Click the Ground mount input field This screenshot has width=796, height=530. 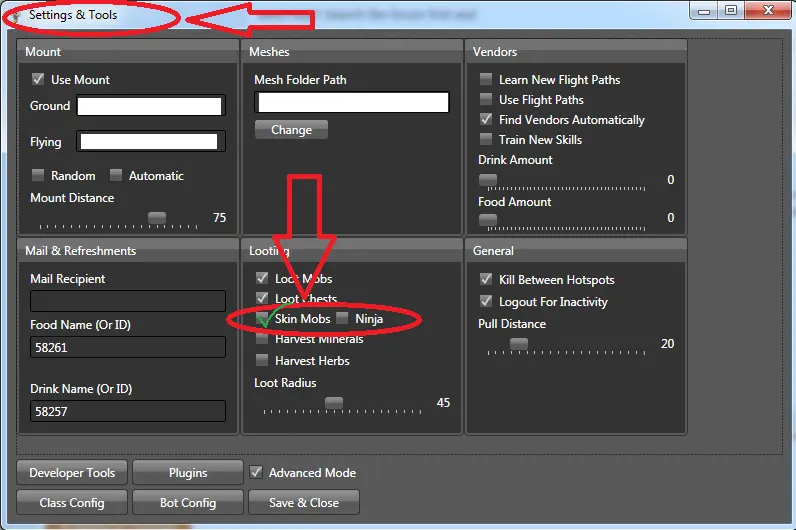click(x=150, y=106)
